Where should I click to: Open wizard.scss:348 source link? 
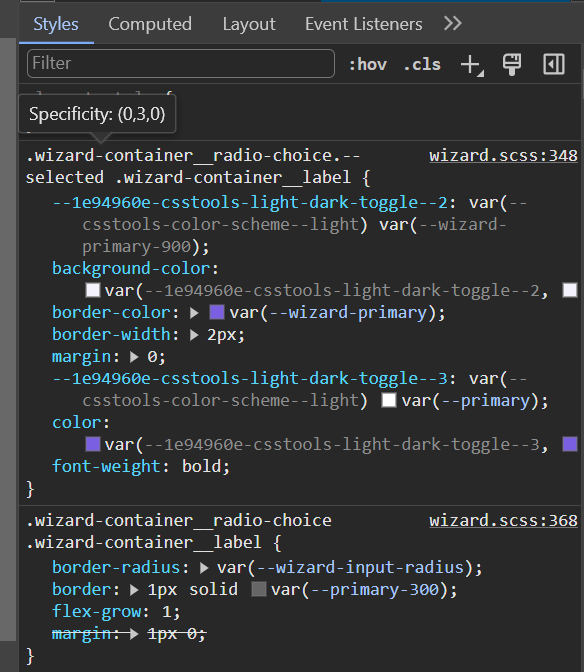pos(503,156)
